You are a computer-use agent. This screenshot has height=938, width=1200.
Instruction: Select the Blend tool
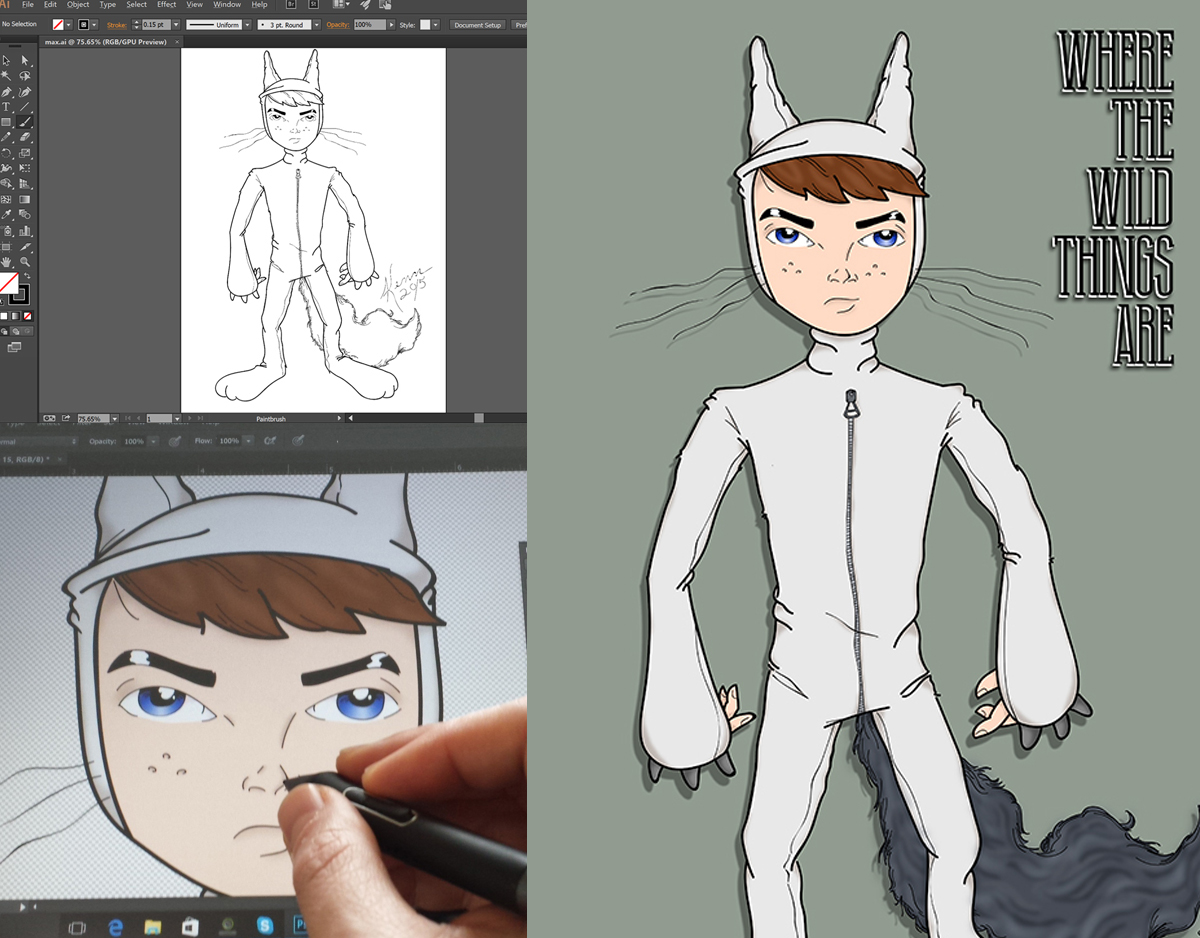pyautogui.click(x=25, y=214)
